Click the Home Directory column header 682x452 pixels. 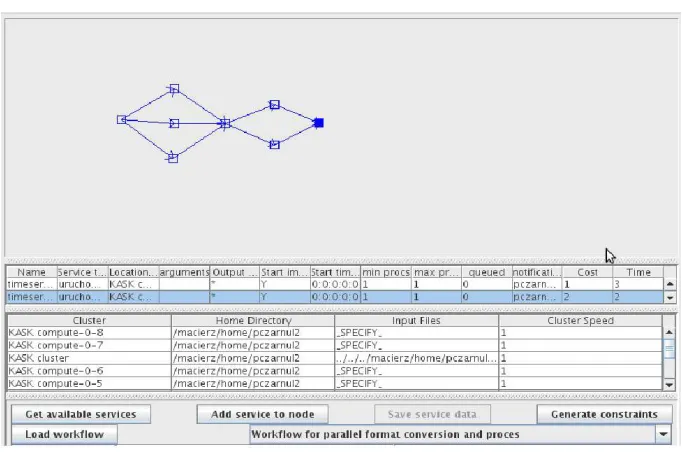coord(253,321)
